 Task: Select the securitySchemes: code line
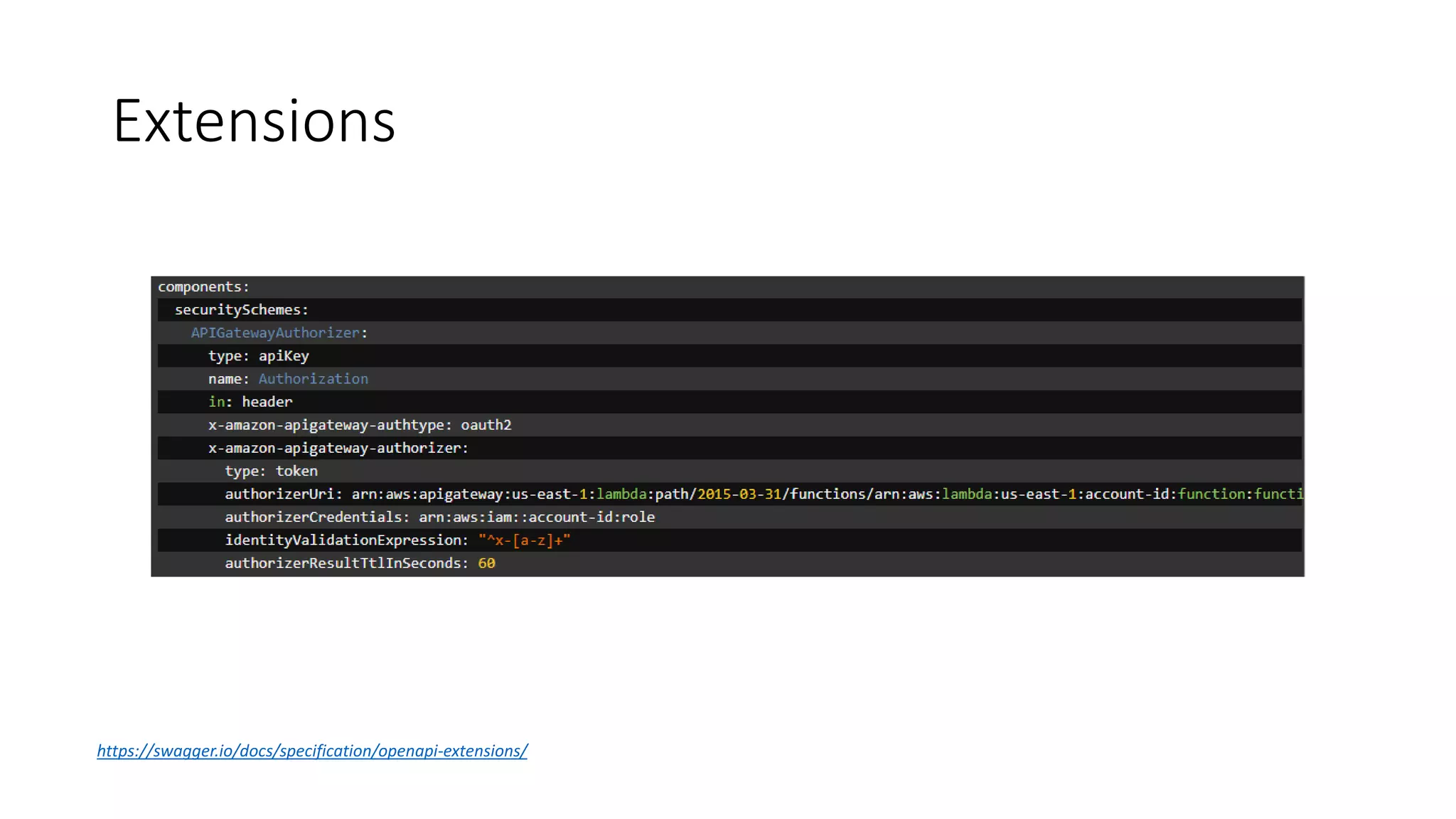[242, 310]
